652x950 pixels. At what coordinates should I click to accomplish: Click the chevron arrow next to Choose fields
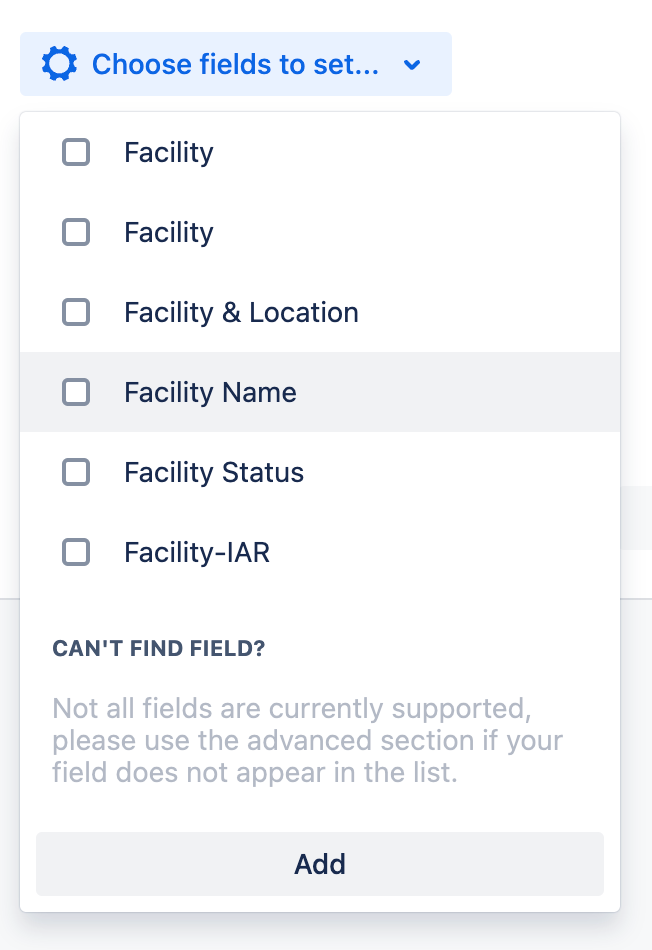click(412, 65)
